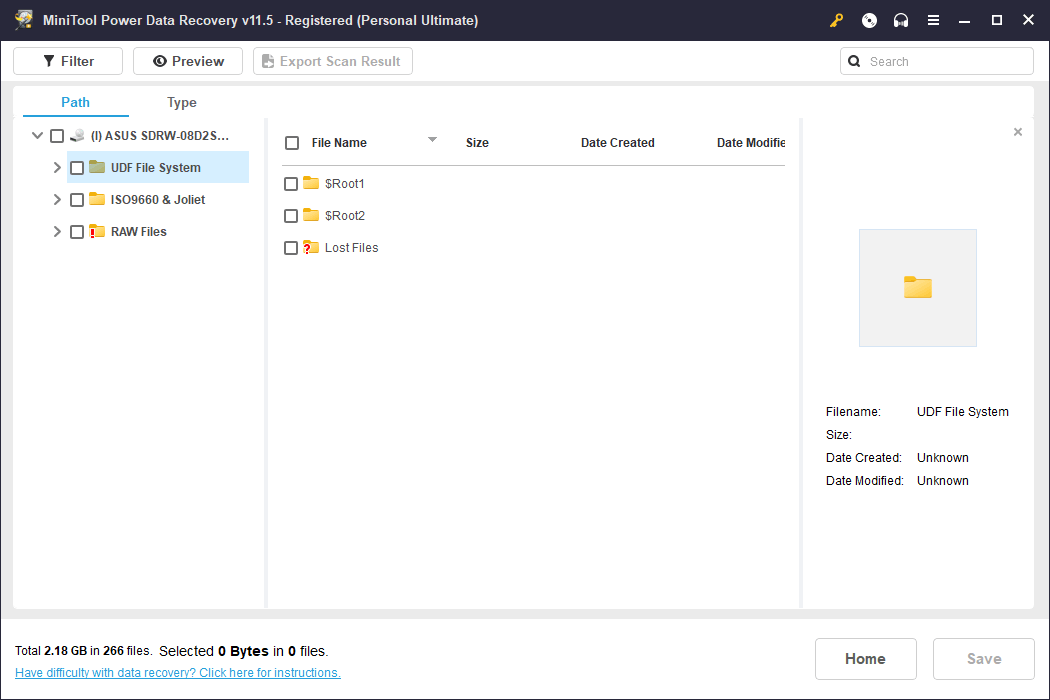Viewport: 1050px width, 700px height.
Task: Click the folder preview thumbnail
Action: (x=917, y=288)
